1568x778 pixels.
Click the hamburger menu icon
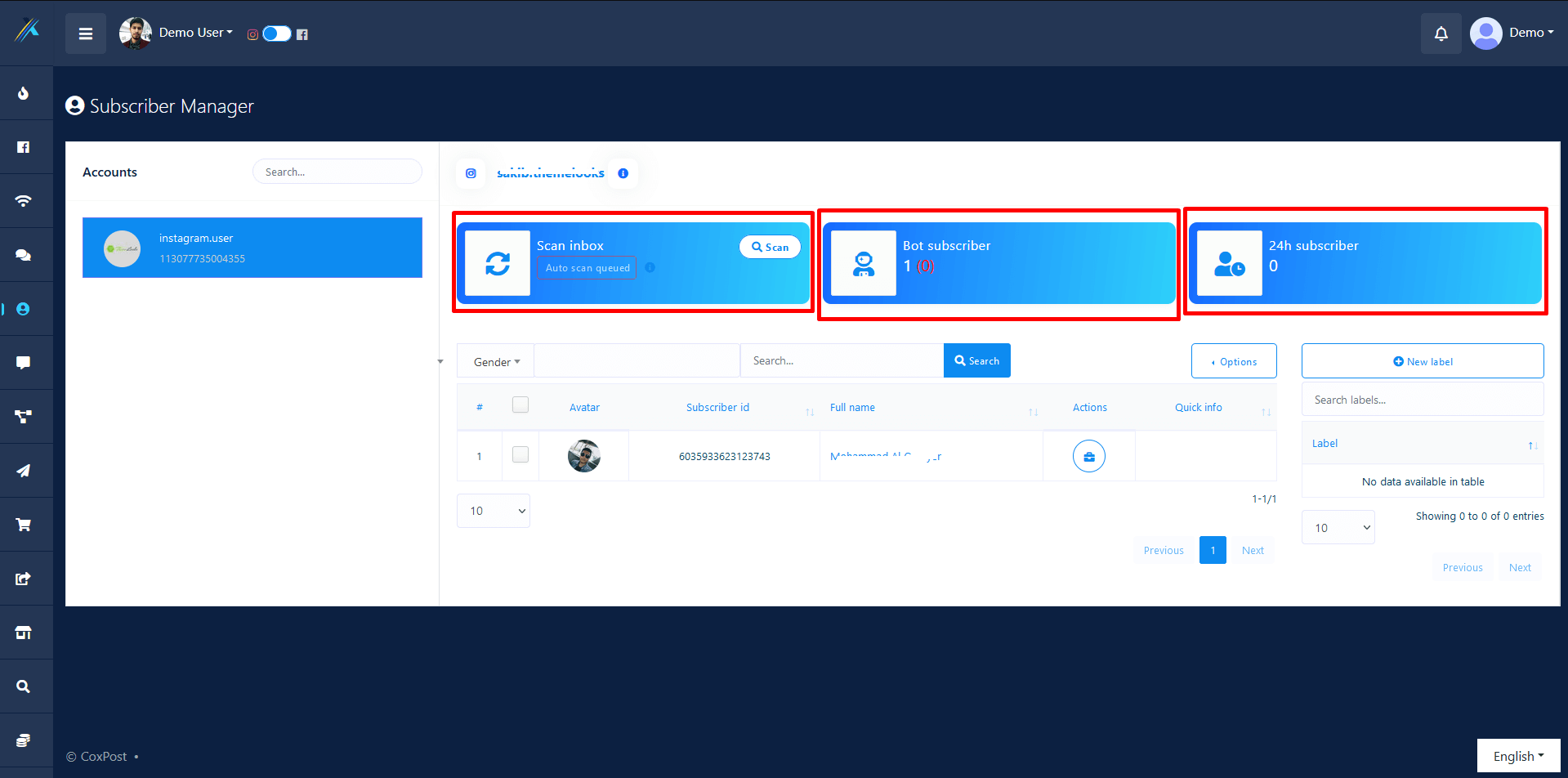(x=86, y=34)
